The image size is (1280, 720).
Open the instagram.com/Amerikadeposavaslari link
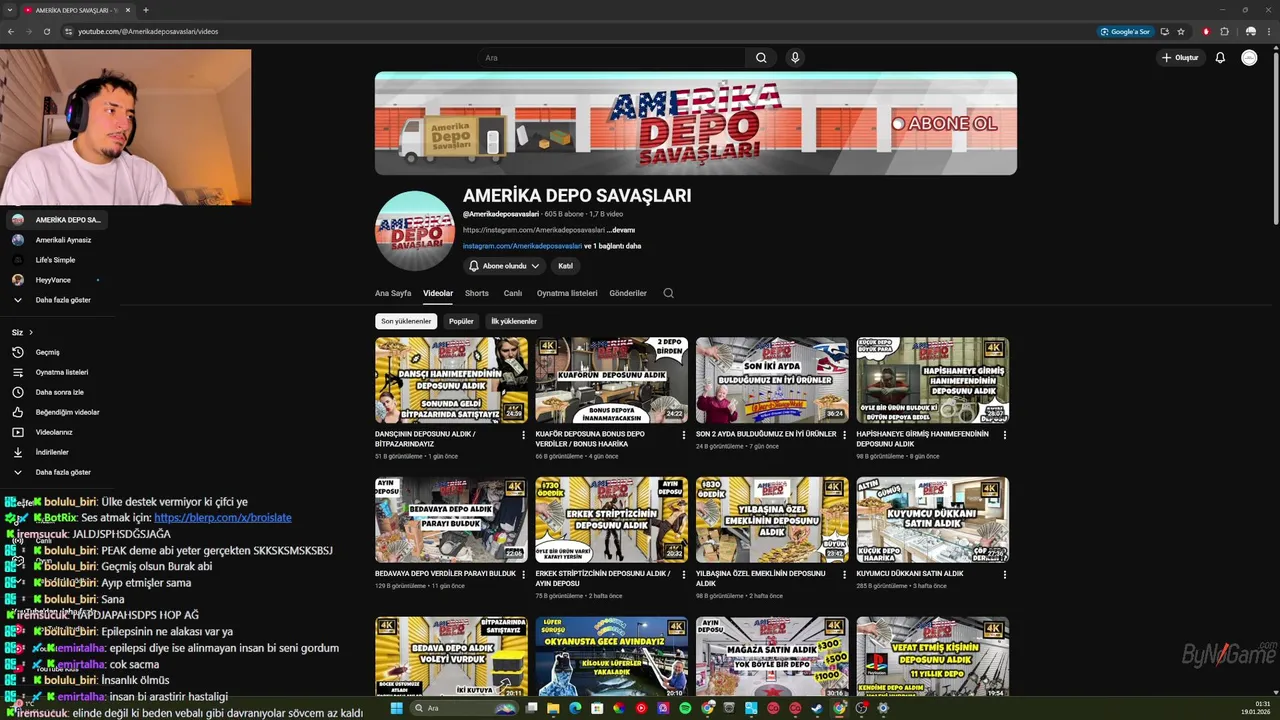click(522, 246)
